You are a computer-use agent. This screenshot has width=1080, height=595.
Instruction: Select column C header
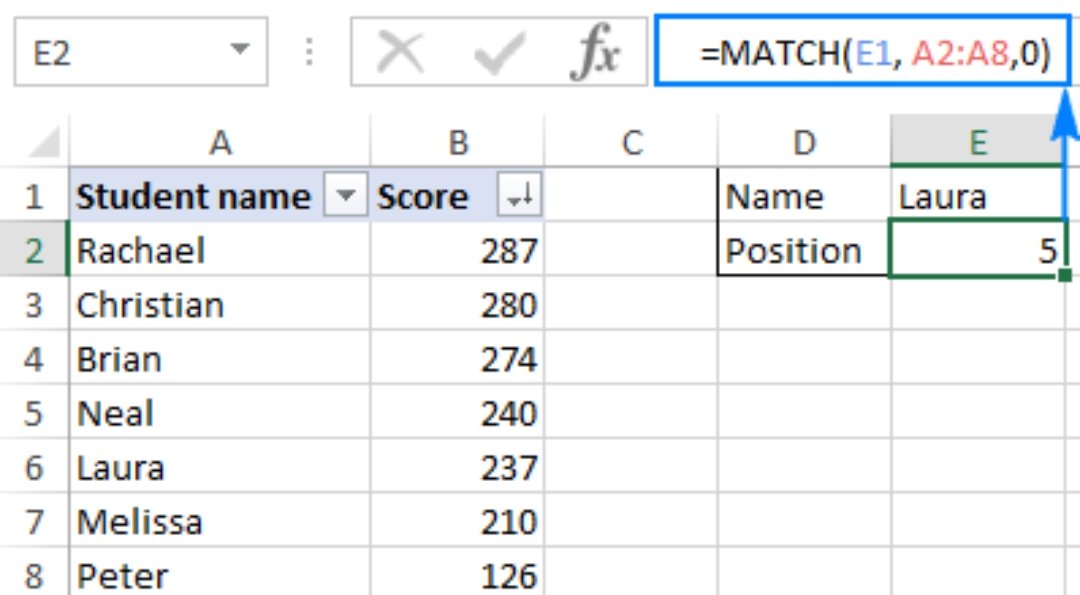tap(631, 143)
